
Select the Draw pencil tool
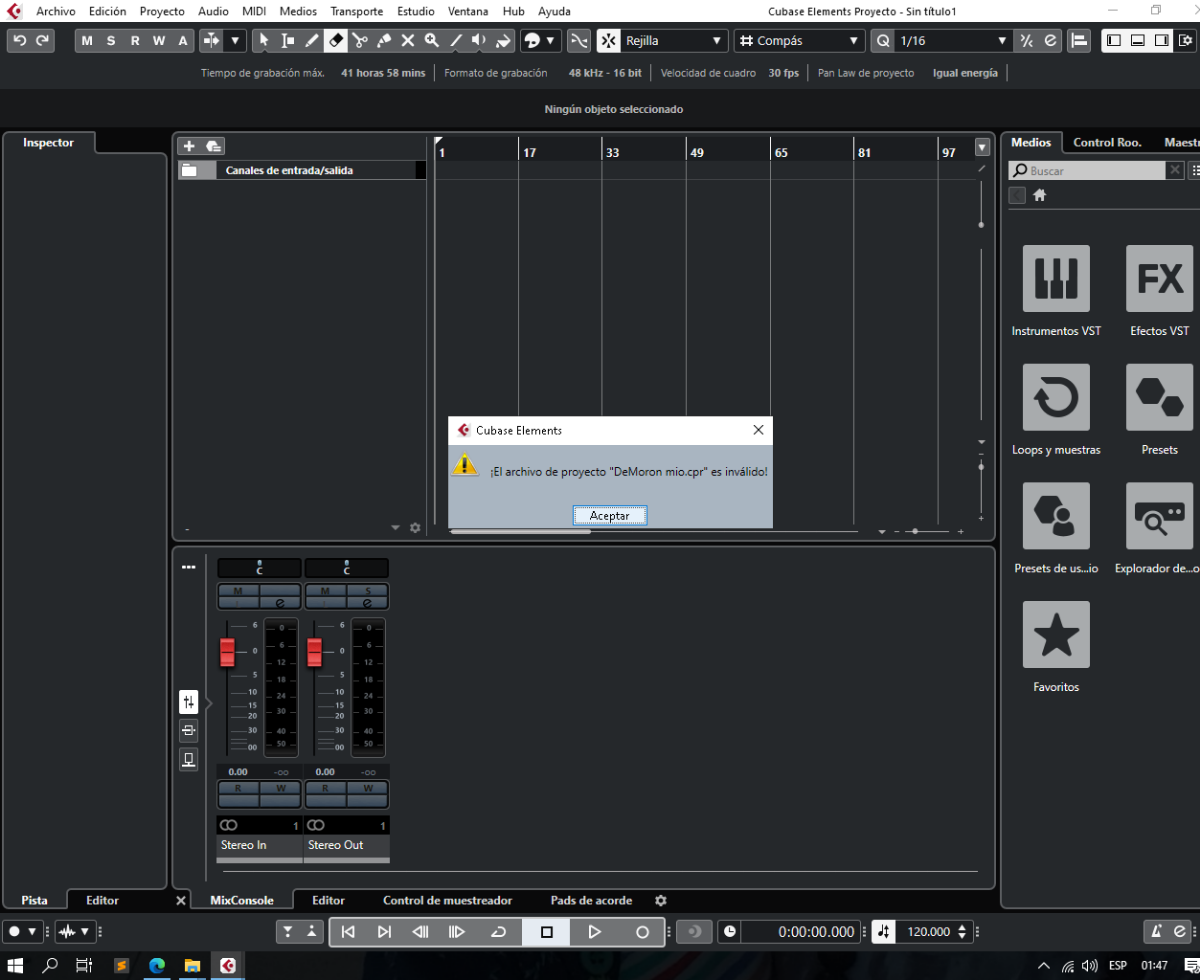point(312,41)
